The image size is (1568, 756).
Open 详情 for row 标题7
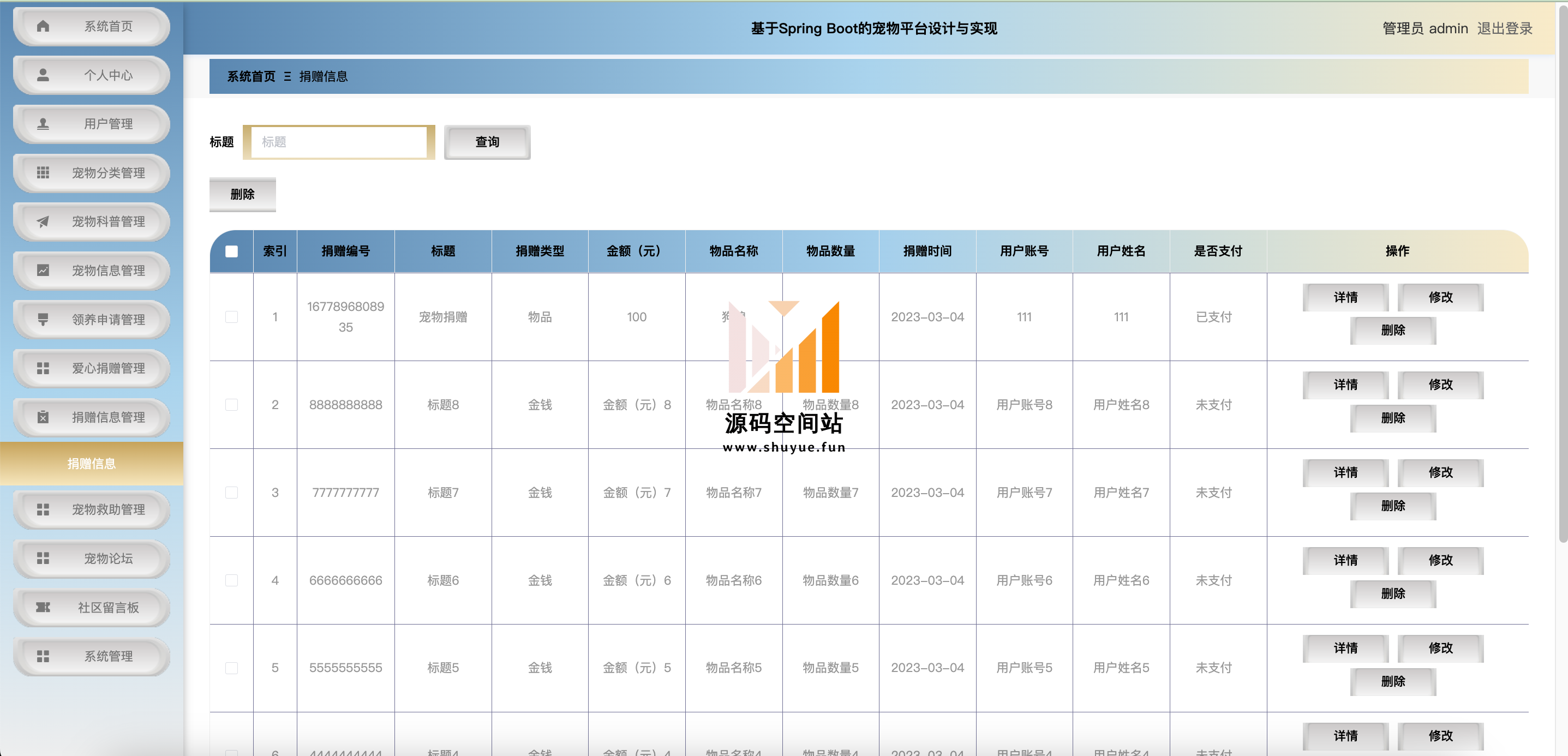pos(1345,472)
